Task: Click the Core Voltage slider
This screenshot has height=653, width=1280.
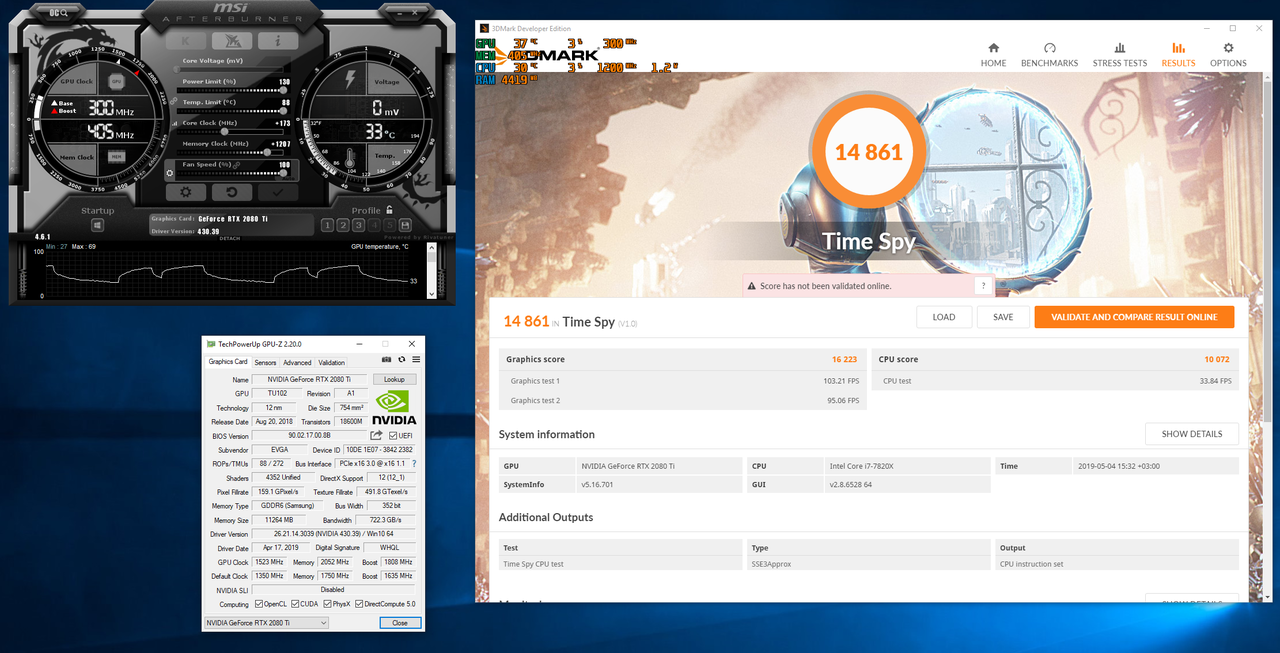Action: (230, 69)
